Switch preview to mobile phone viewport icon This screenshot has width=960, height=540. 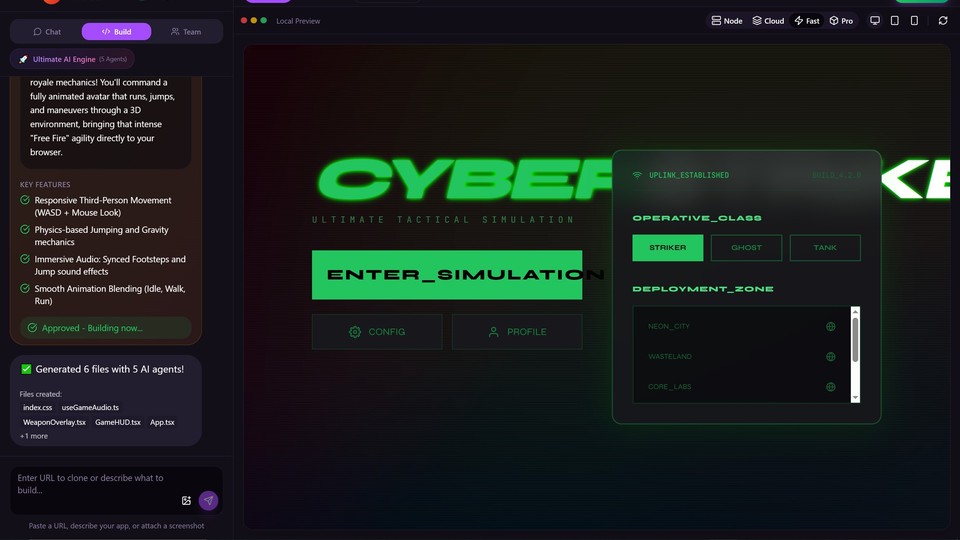pyautogui.click(x=914, y=20)
